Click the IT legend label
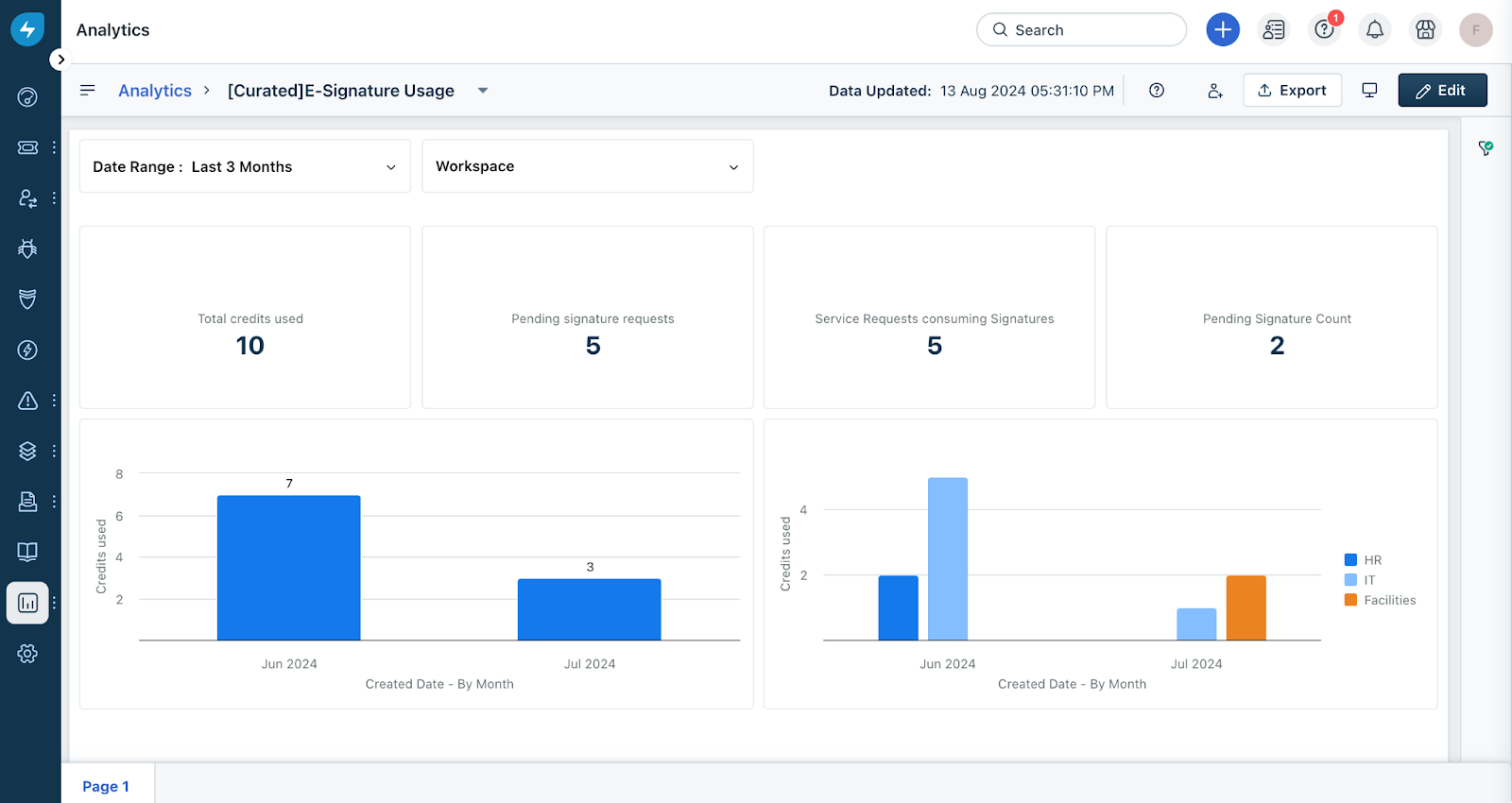 click(x=1369, y=580)
